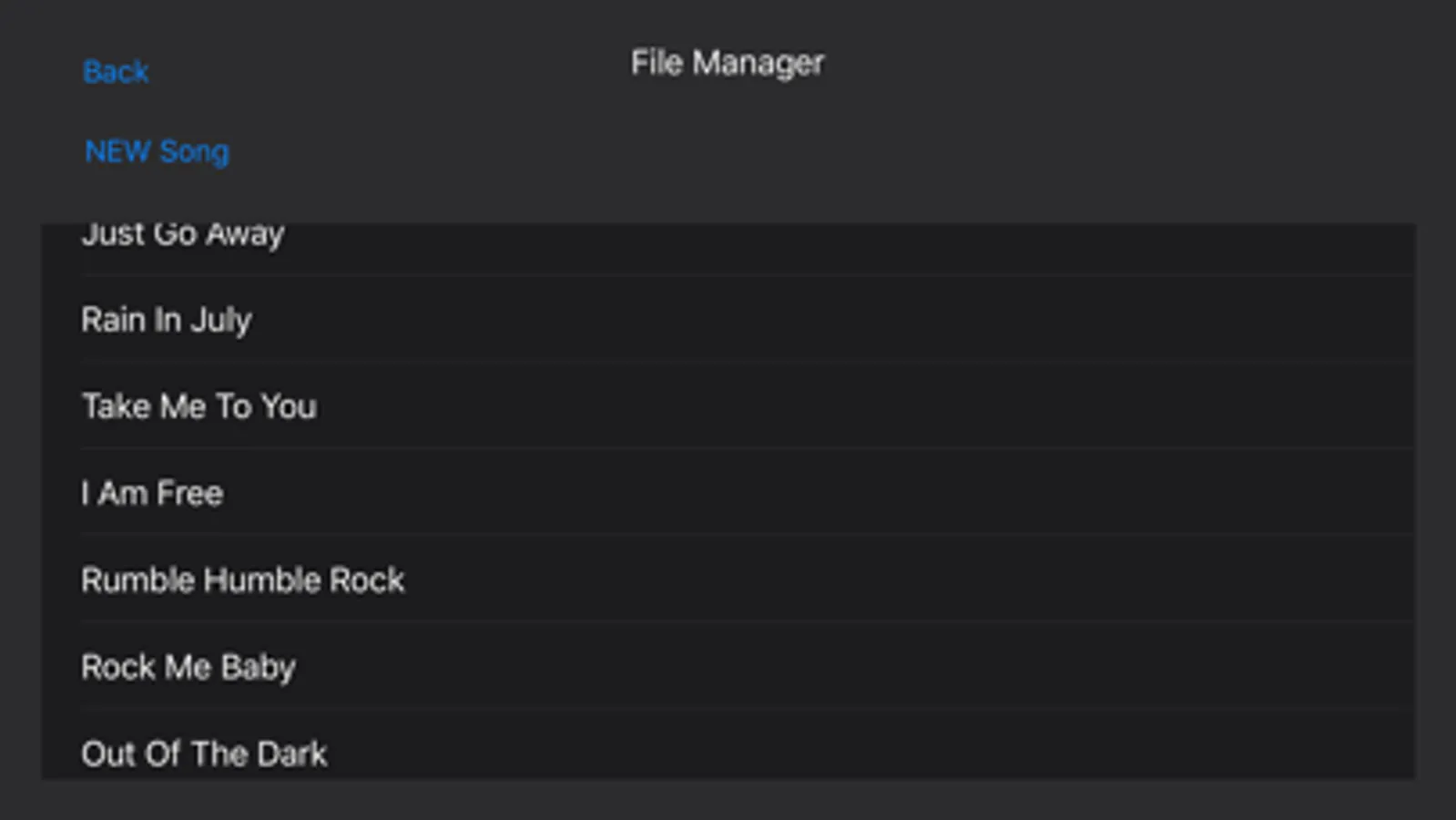The height and width of the screenshot is (820, 1456).
Task: Select the song Rain In July
Action: tap(167, 320)
